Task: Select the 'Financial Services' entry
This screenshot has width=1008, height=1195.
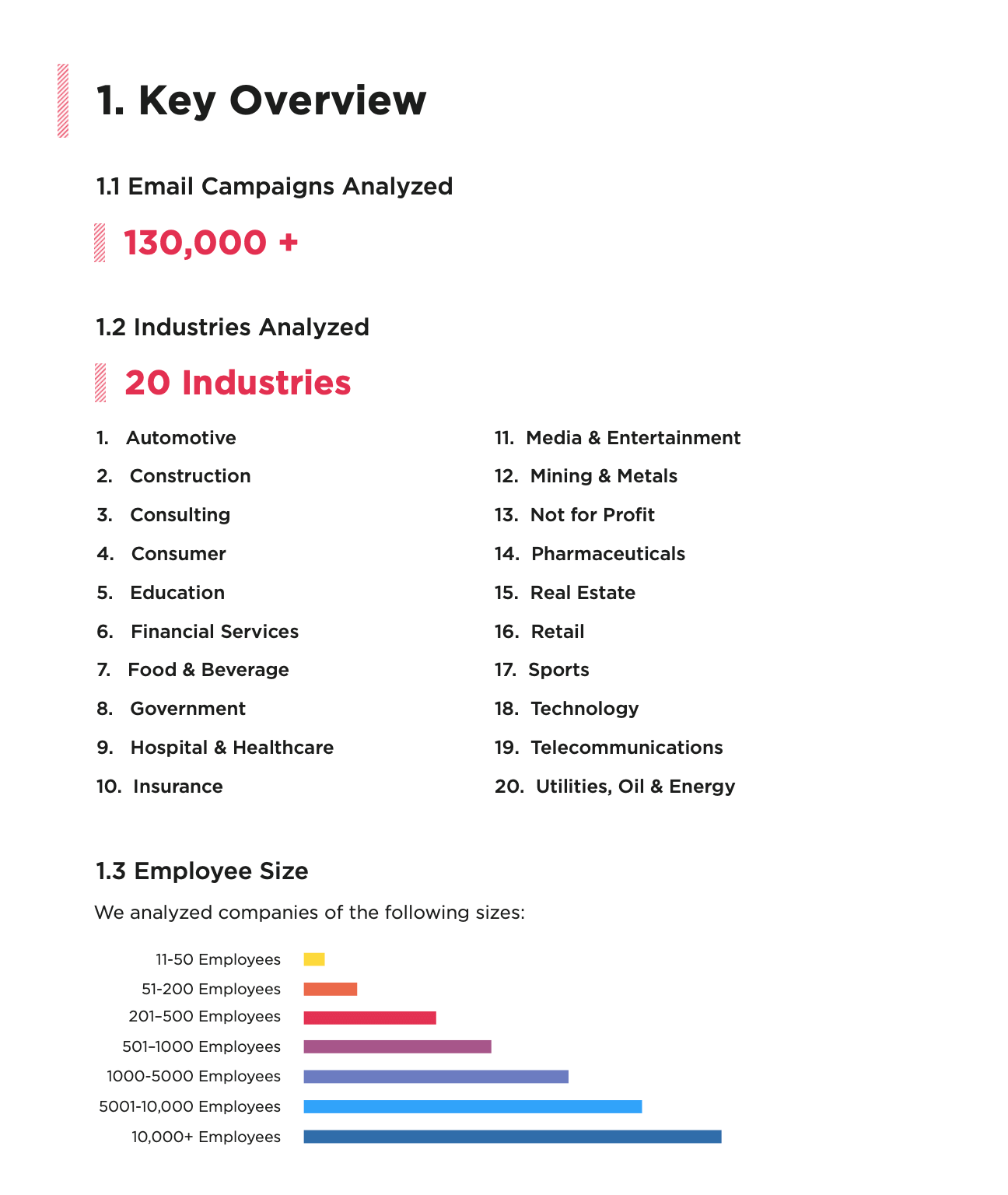Action: 215,632
